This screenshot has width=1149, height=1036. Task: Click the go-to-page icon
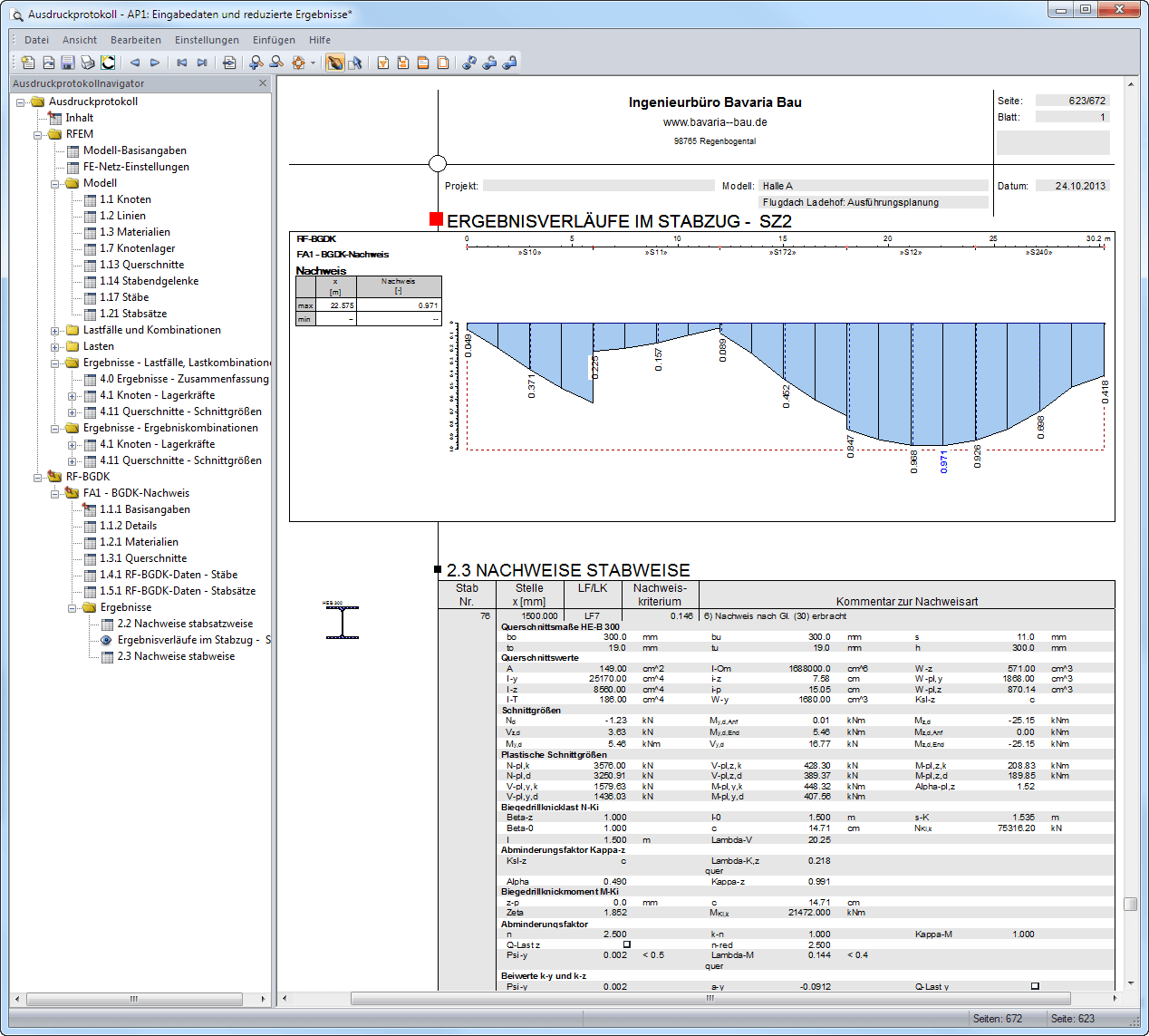229,63
